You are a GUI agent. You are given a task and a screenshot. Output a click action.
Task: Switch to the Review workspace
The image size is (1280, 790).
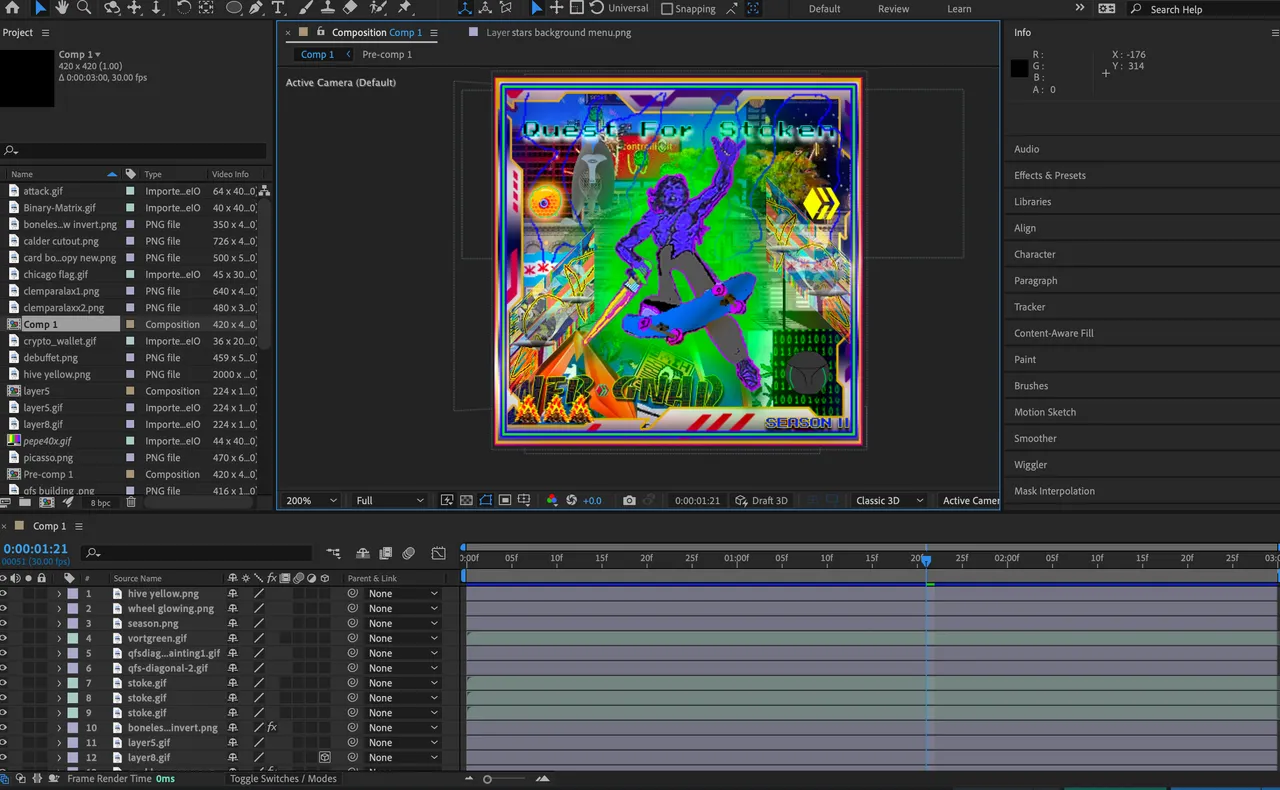(x=893, y=9)
